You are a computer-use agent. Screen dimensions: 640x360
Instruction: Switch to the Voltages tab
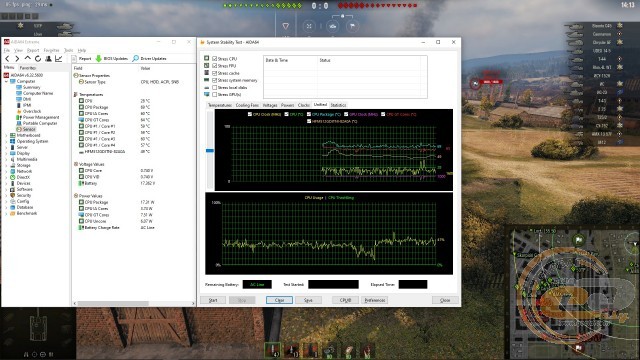[x=270, y=105]
